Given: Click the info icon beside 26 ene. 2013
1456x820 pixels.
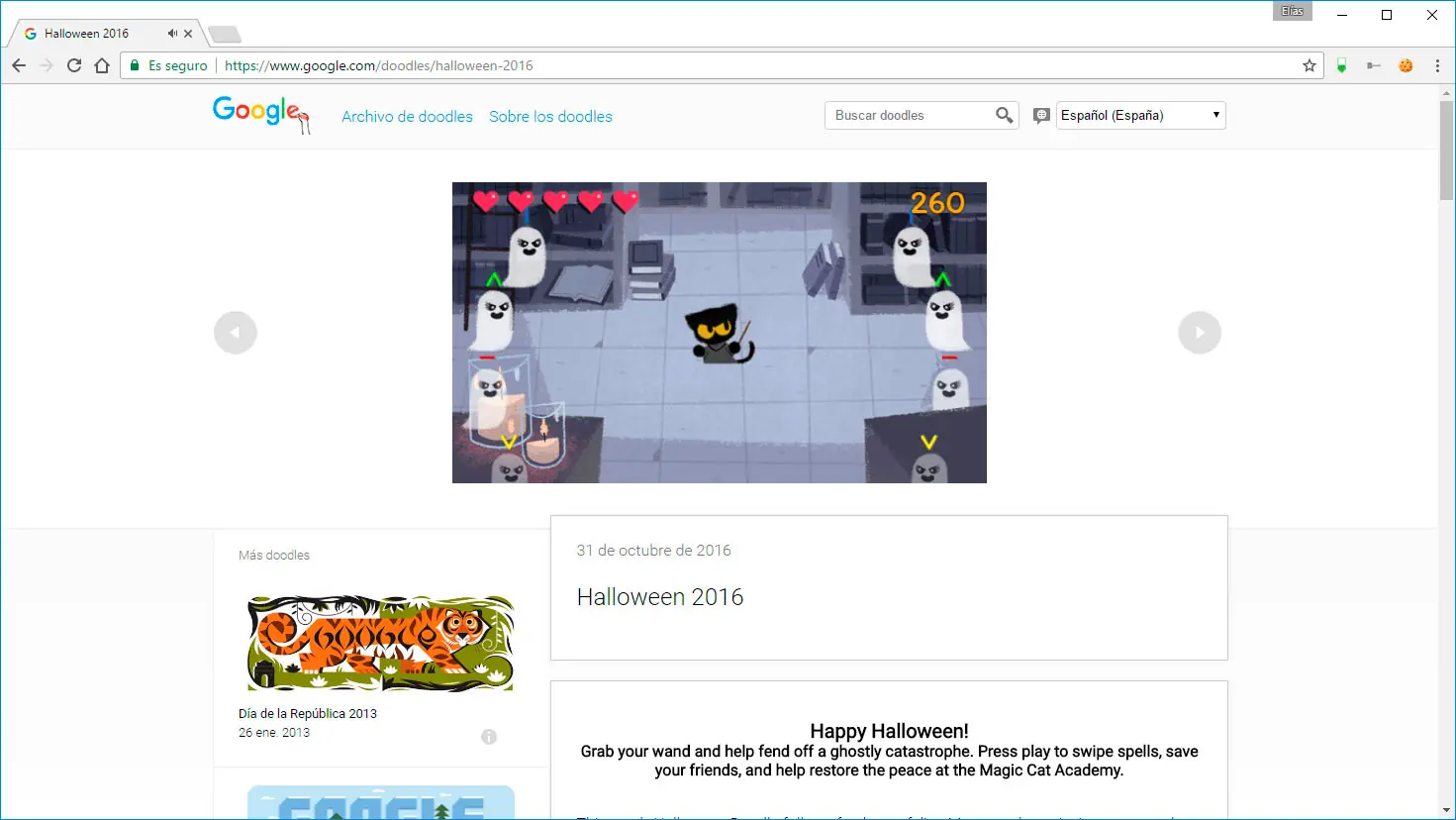Looking at the screenshot, I should [489, 737].
